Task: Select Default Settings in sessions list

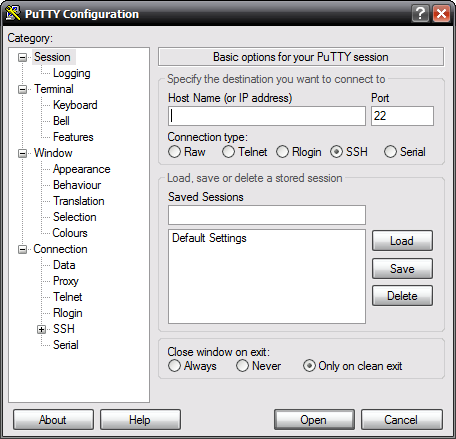Action: (x=209, y=238)
